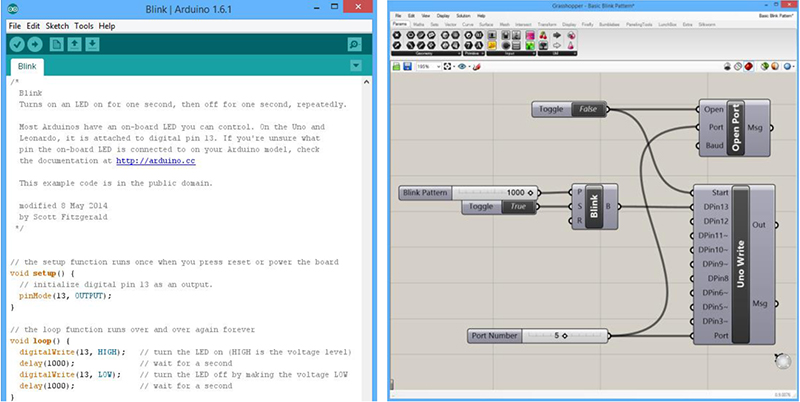Expand the Input panel dropdown
The image size is (800, 402).
click(x=534, y=53)
